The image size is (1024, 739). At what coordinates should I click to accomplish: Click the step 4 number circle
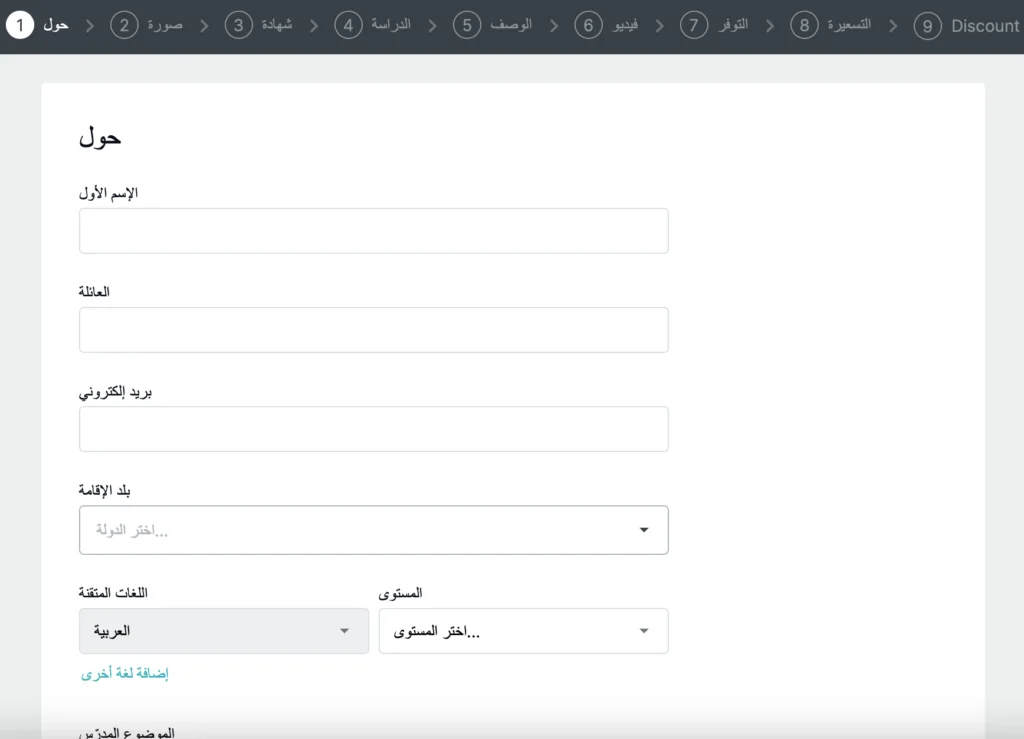347,25
